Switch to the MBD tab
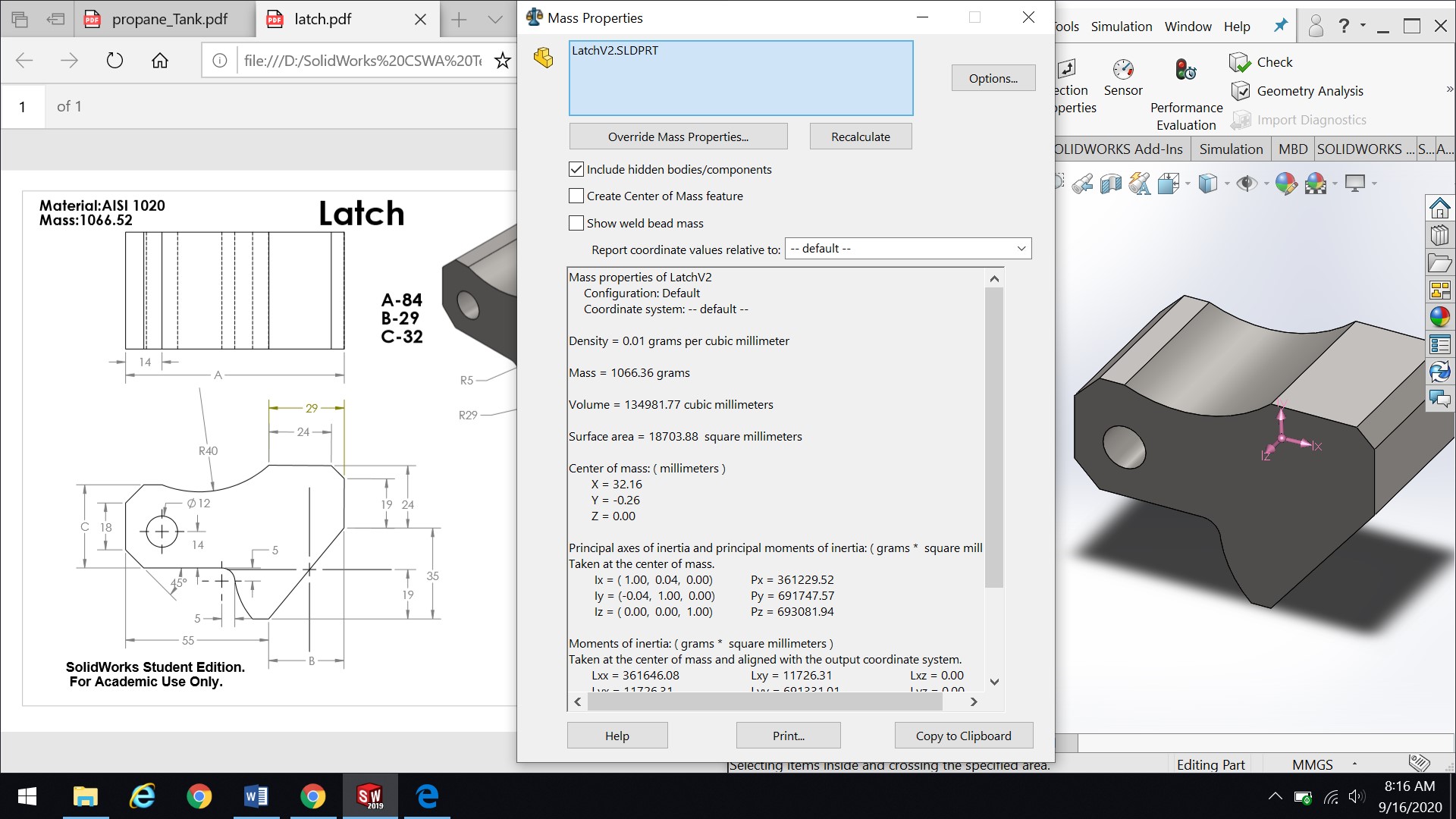Viewport: 1456px width, 819px height. pos(1292,149)
